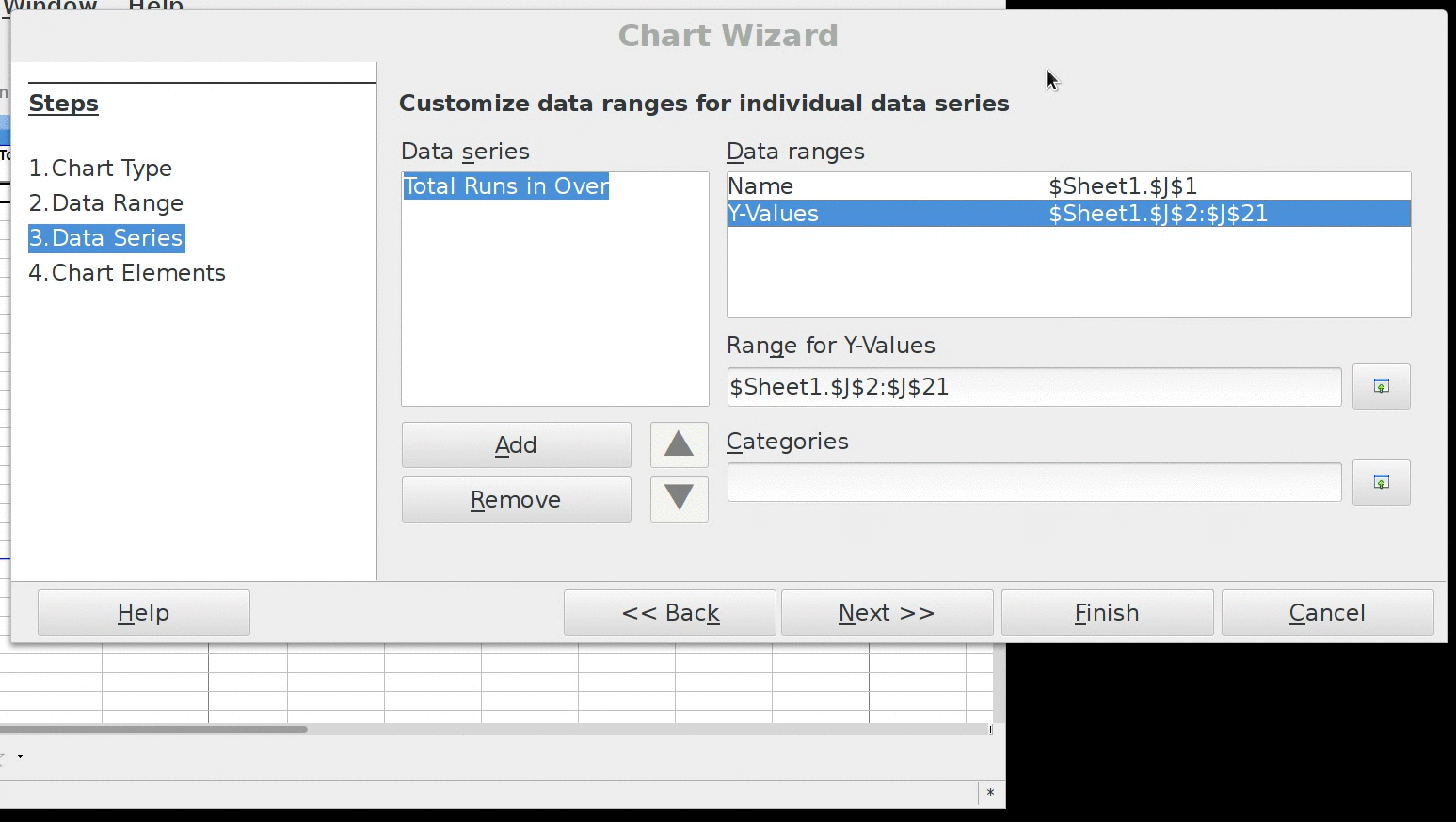Image resolution: width=1456 pixels, height=822 pixels.
Task: Jump to Chart Elements step
Action: pyautogui.click(x=127, y=273)
